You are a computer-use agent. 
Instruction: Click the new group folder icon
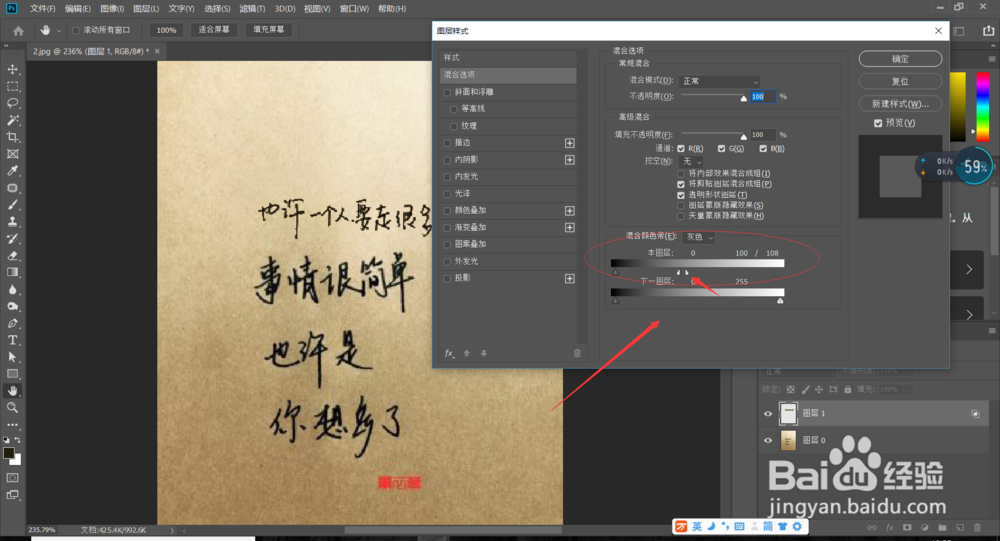[942, 528]
